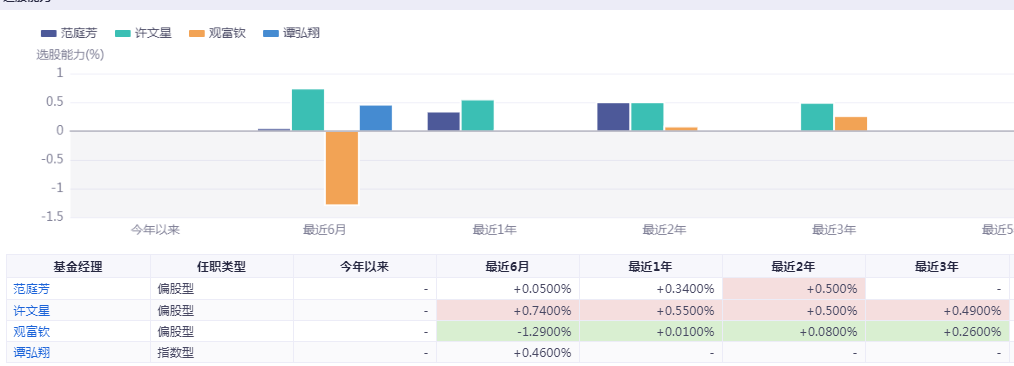The image size is (1014, 366).
Task: Click the orange 观富钦 legend swatch
Action: tap(198, 34)
